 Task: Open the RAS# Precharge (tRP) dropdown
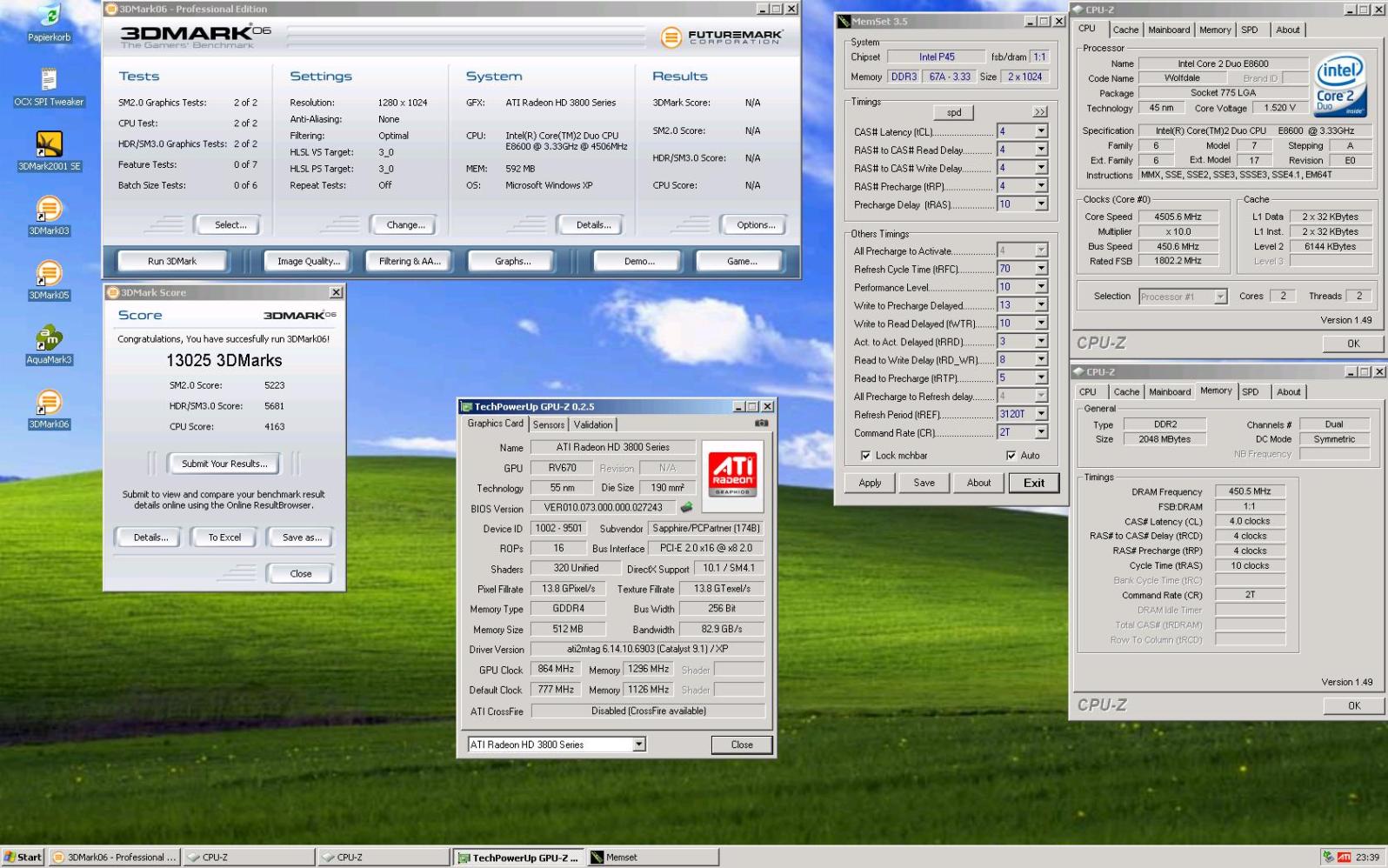[x=1040, y=186]
